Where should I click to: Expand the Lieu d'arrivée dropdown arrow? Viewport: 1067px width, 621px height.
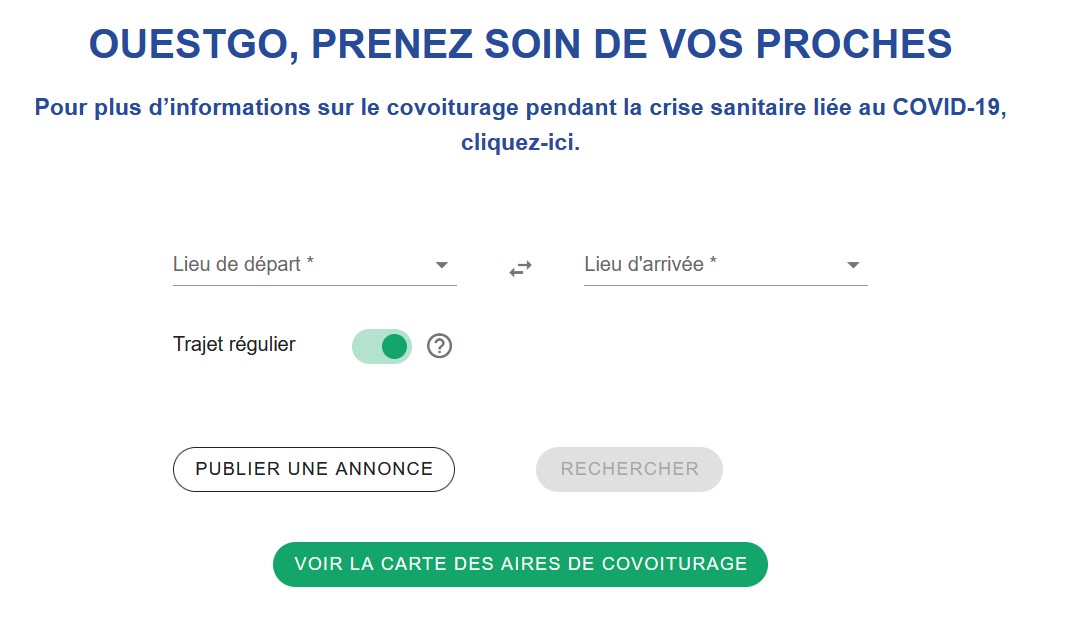(x=853, y=265)
